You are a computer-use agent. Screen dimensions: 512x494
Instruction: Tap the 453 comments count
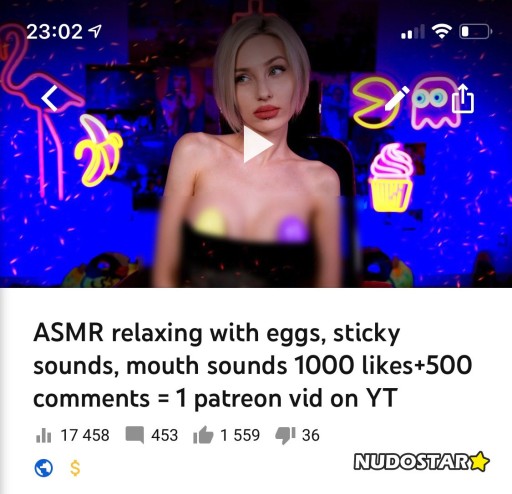point(165,435)
